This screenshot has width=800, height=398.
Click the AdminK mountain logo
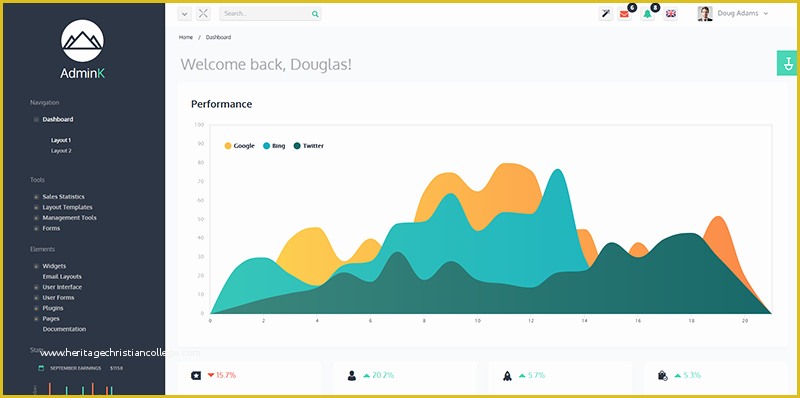pyautogui.click(x=82, y=41)
